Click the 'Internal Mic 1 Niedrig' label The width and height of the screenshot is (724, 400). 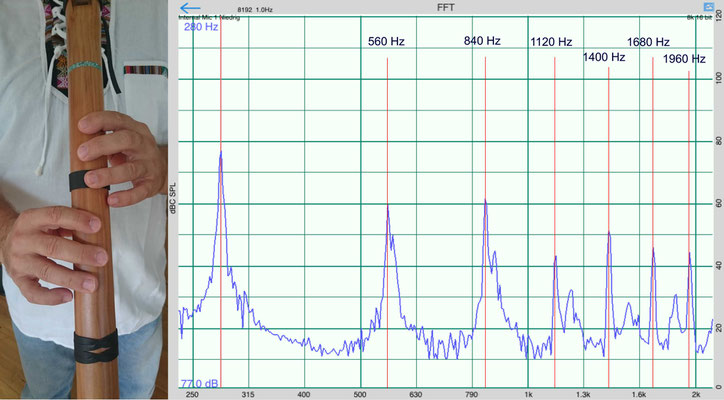209,18
